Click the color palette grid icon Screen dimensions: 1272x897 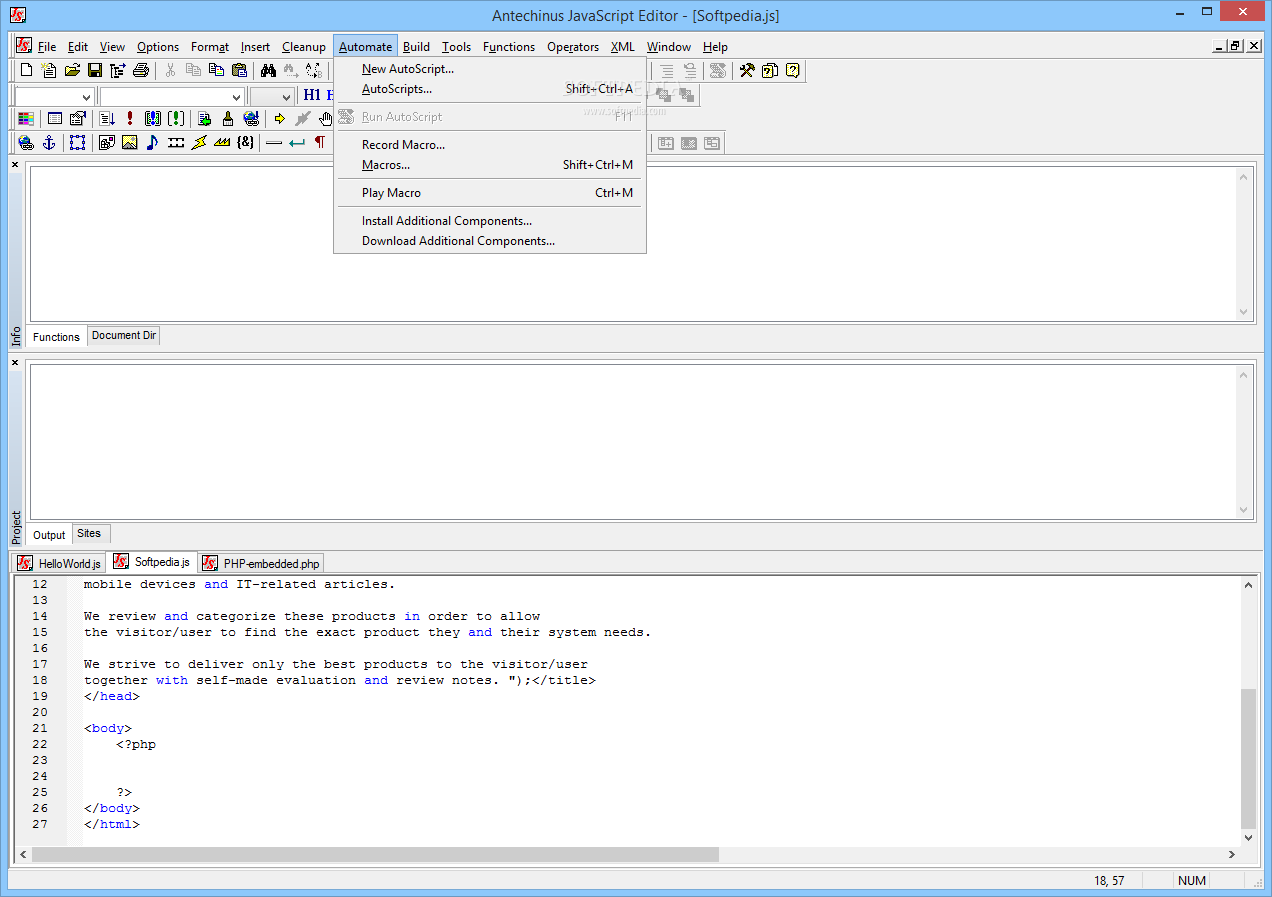[26, 118]
